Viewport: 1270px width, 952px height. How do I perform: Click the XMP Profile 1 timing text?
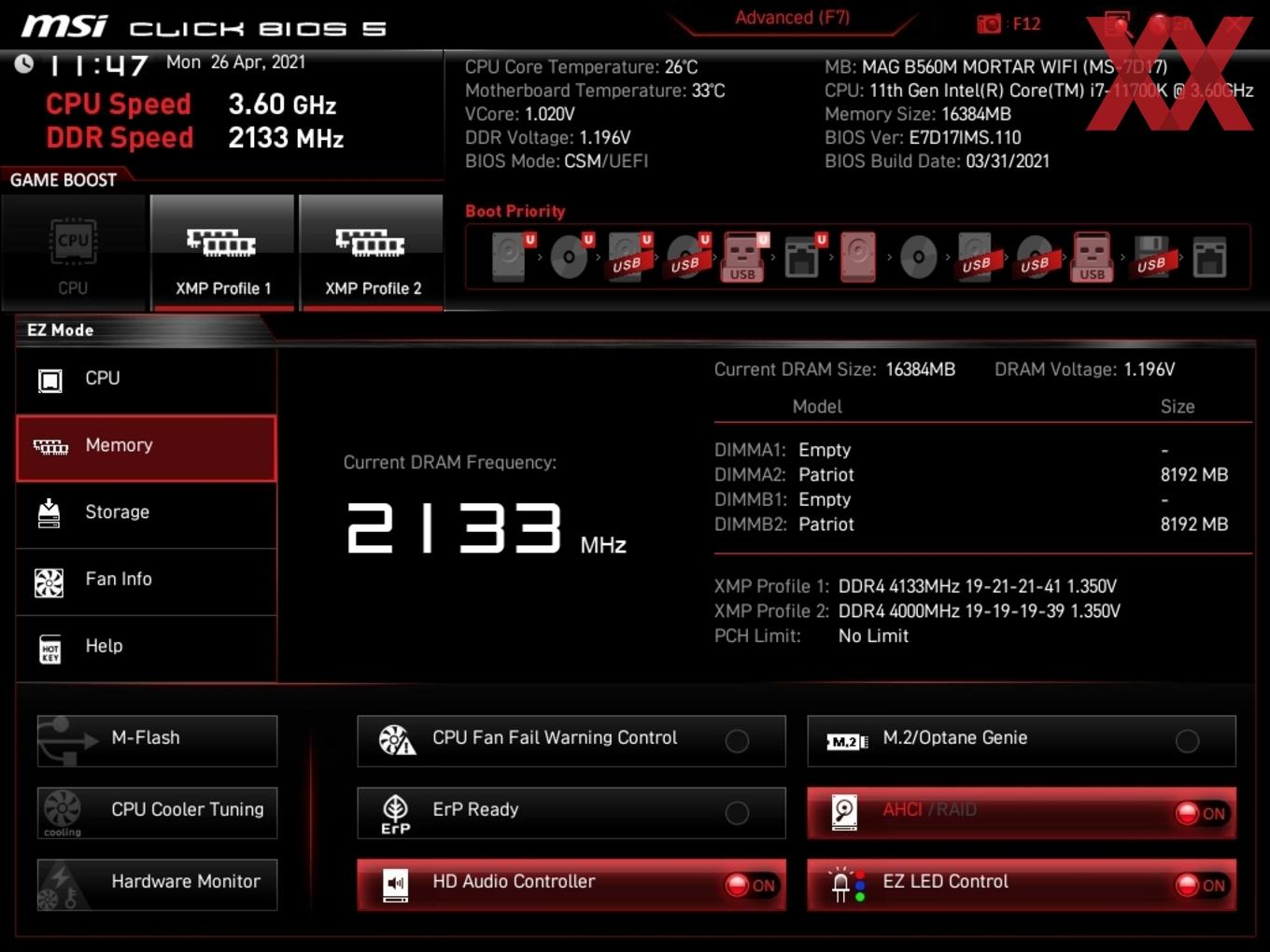point(978,586)
